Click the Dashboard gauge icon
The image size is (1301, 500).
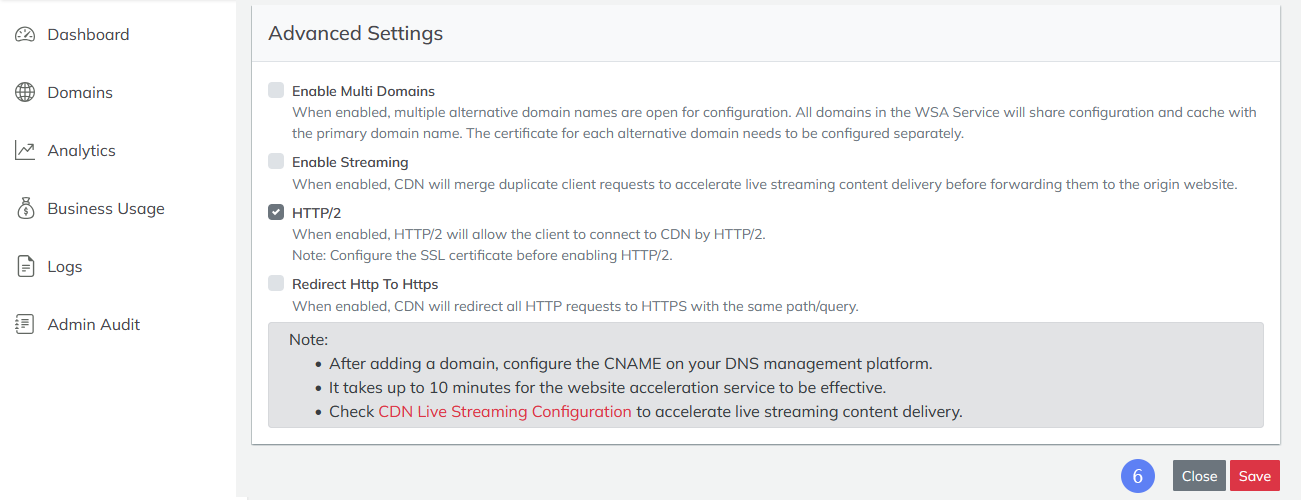point(25,35)
